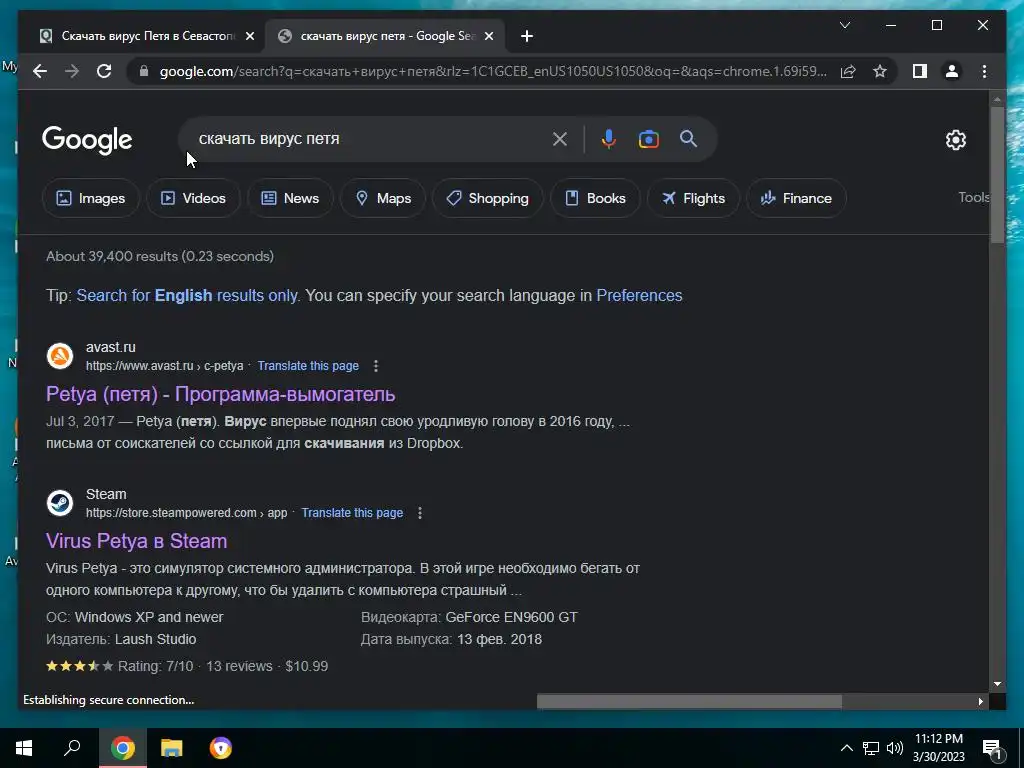
Task: Select the Google Search browser tab
Action: click(x=385, y=36)
